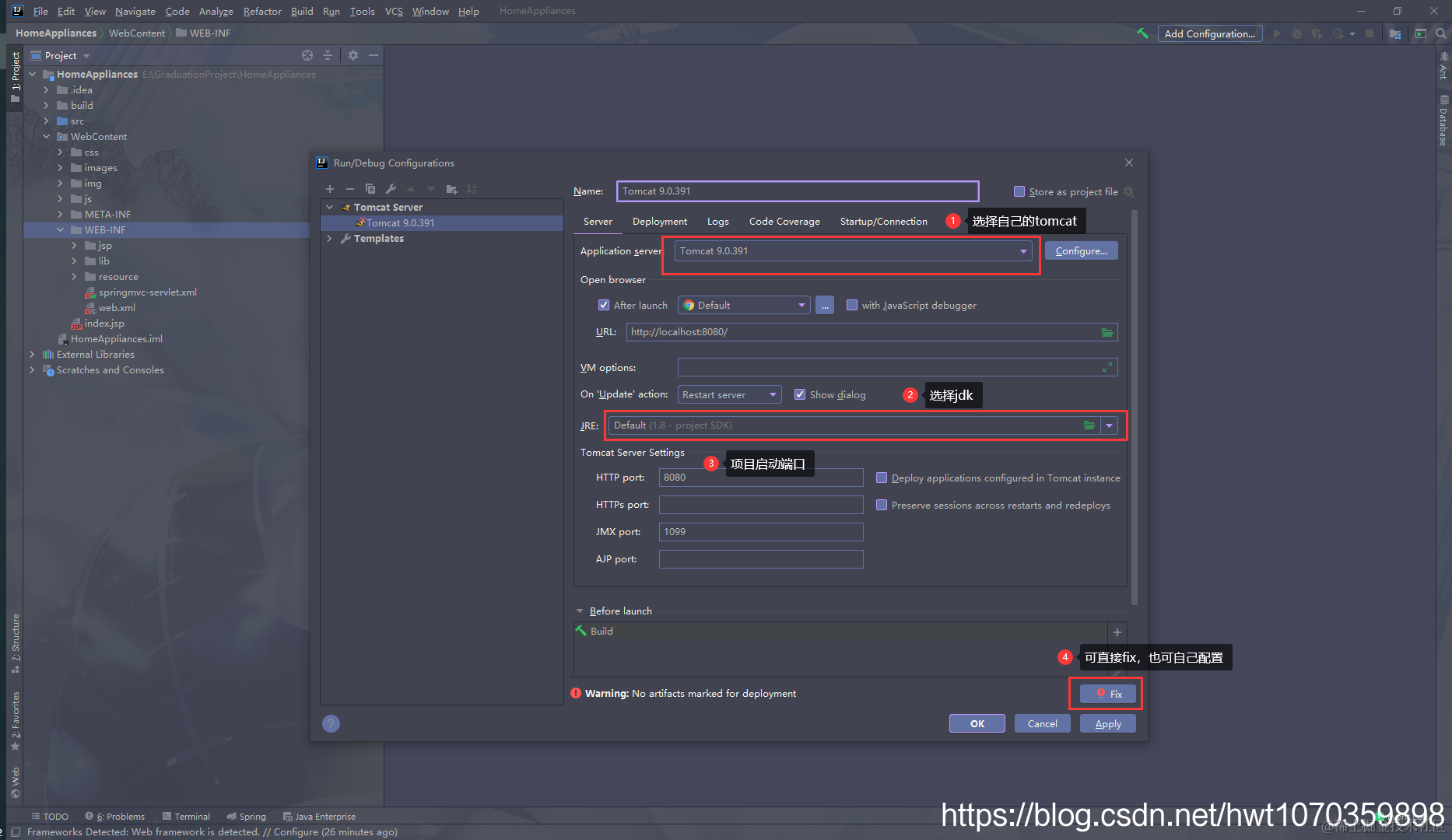Add a Before launch task
Image resolution: width=1452 pixels, height=840 pixels.
coord(1117,632)
